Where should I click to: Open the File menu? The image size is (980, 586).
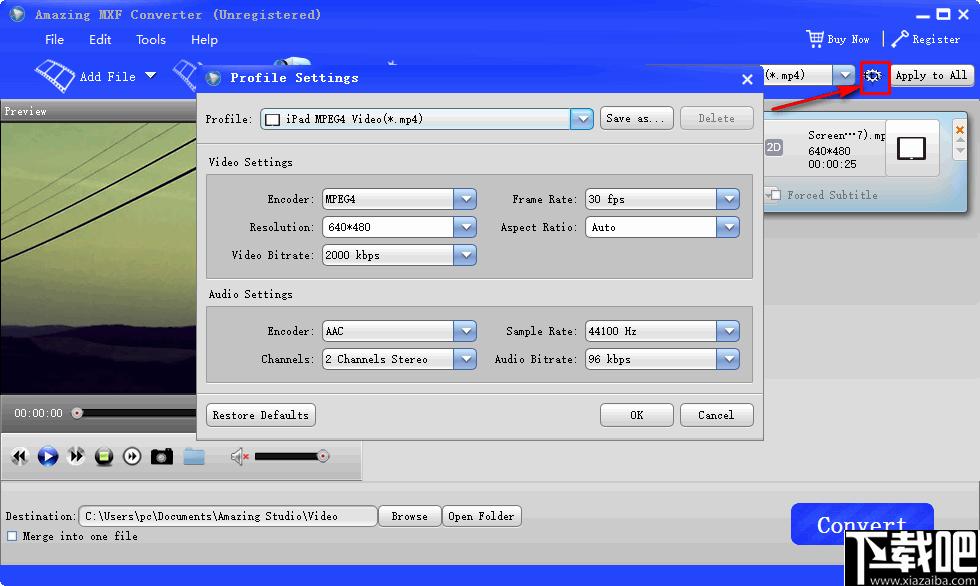(54, 39)
